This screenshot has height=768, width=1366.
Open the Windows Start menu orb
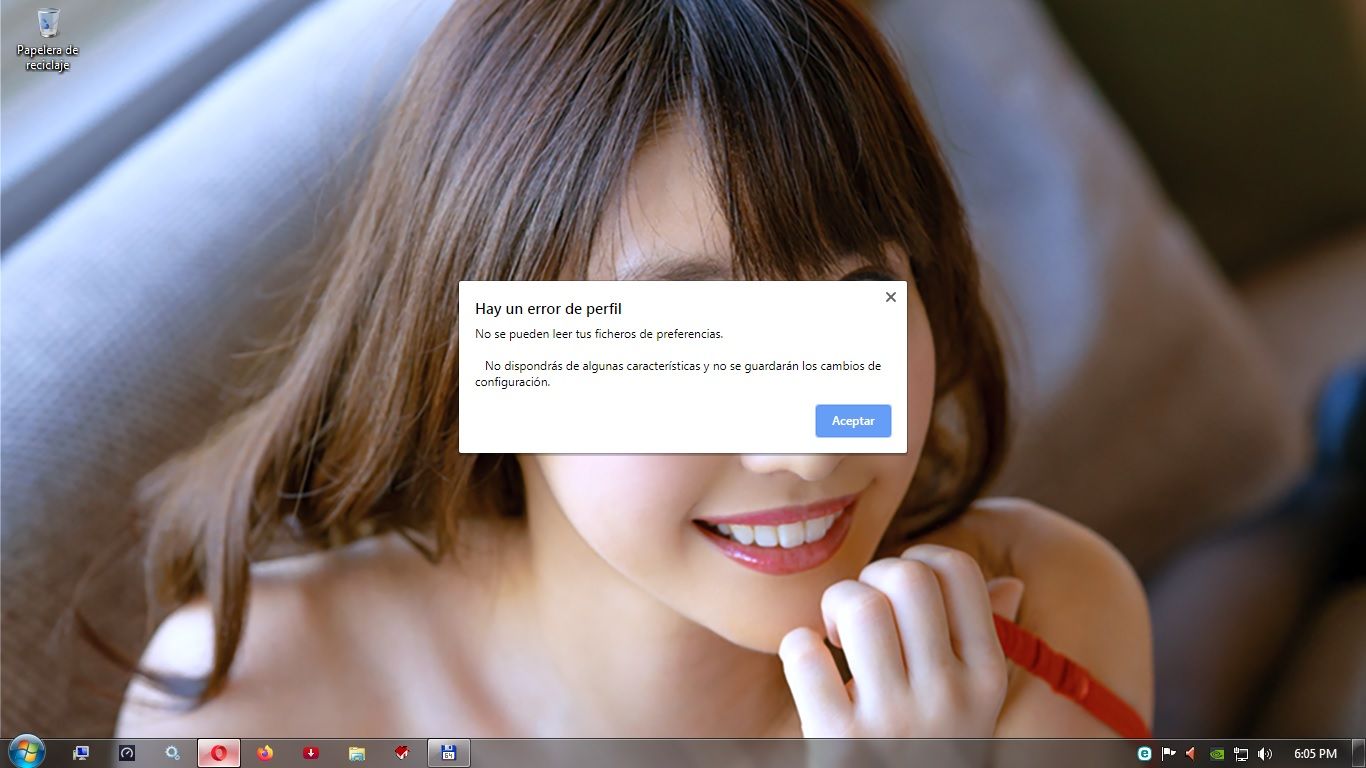pos(26,753)
